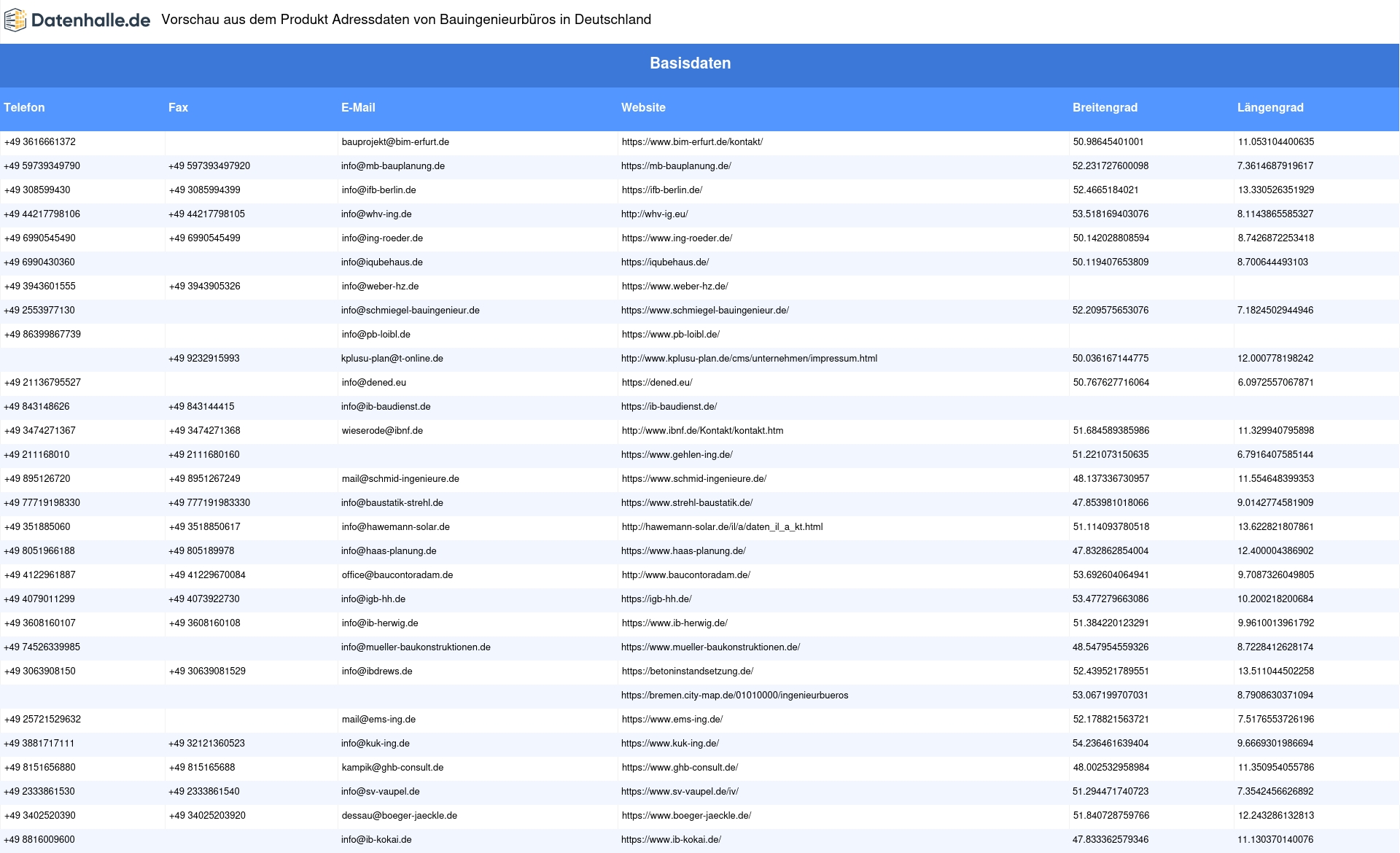This screenshot has width=1400, height=853.
Task: Select phone +49 59739349790
Action: 42,166
